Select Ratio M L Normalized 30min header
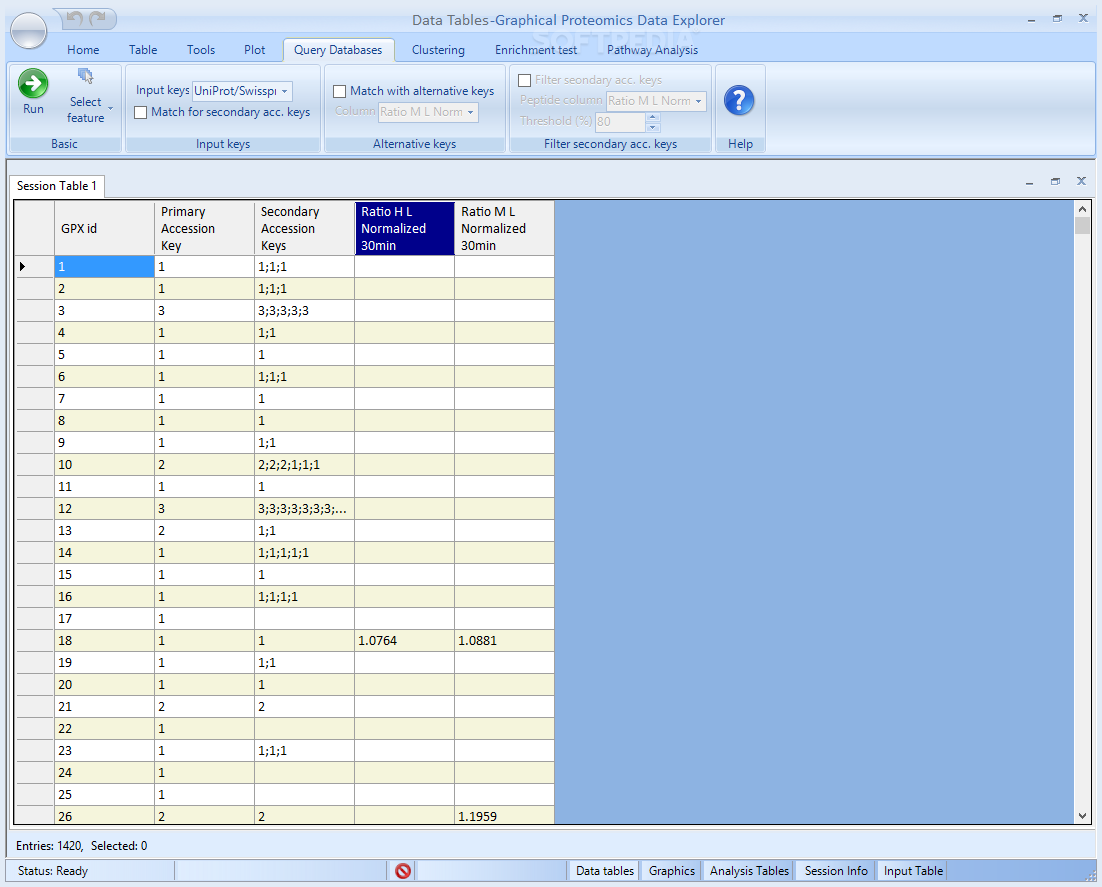The image size is (1102, 887). 505,228
